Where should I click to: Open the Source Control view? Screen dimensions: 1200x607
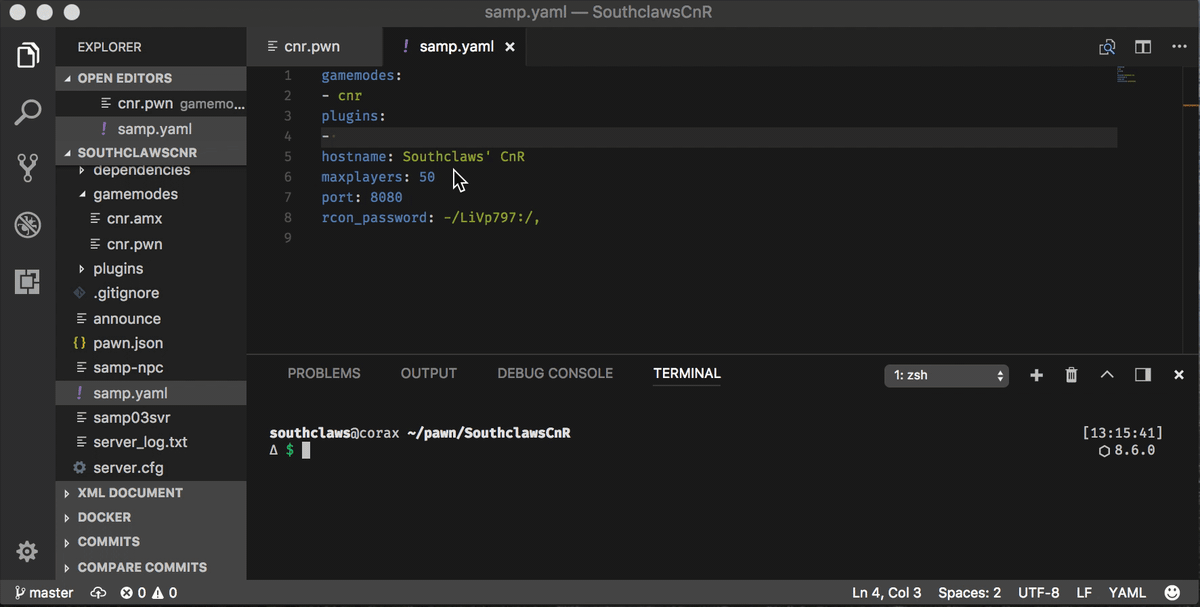click(28, 168)
